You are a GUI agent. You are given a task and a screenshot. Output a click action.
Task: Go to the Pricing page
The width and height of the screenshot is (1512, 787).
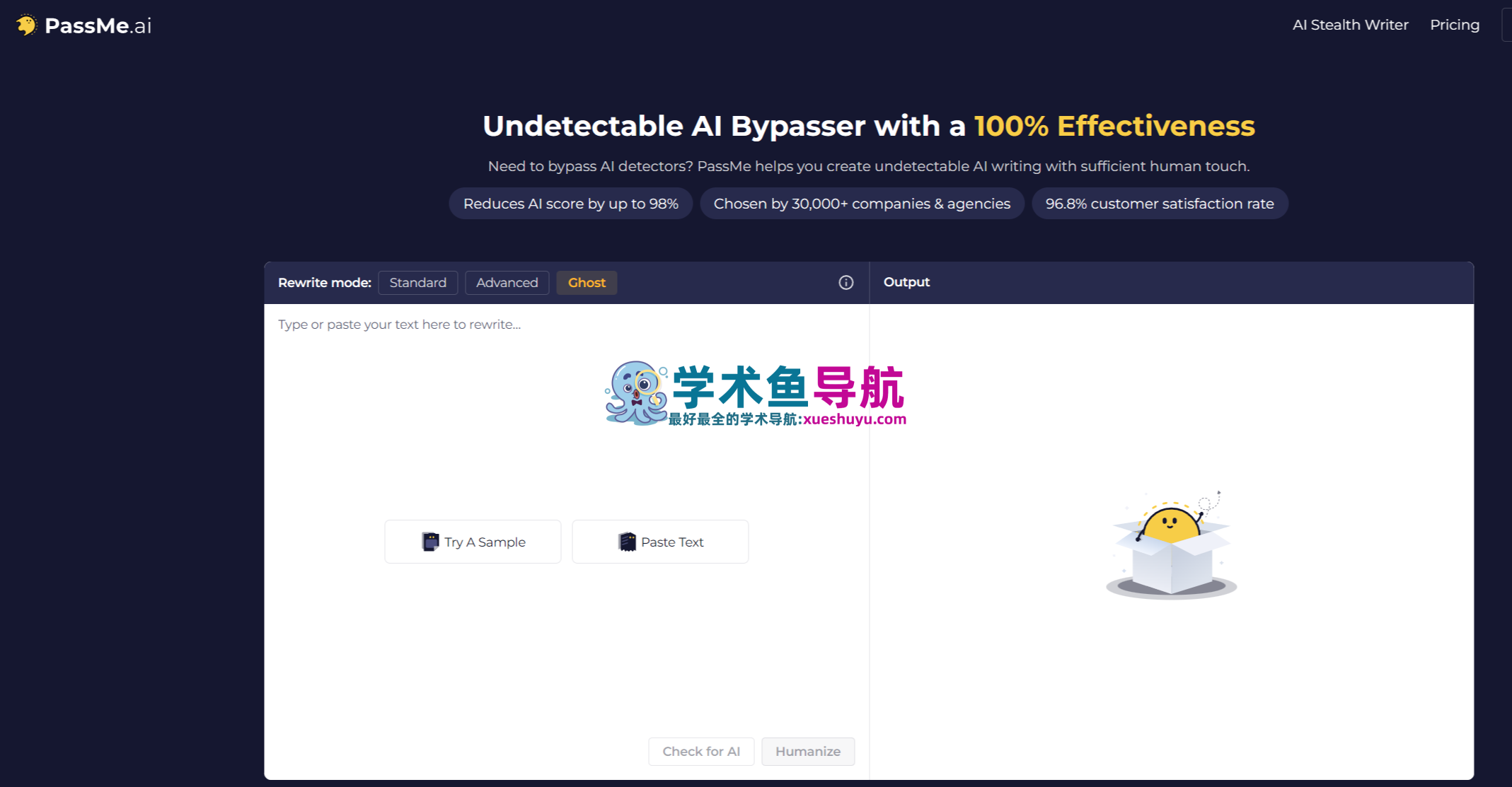tap(1455, 25)
